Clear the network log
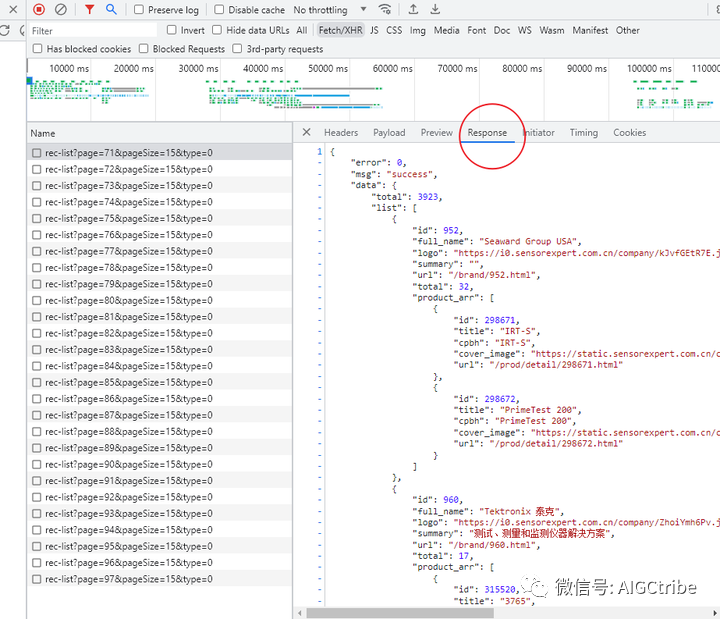The image size is (720, 619). point(61,9)
